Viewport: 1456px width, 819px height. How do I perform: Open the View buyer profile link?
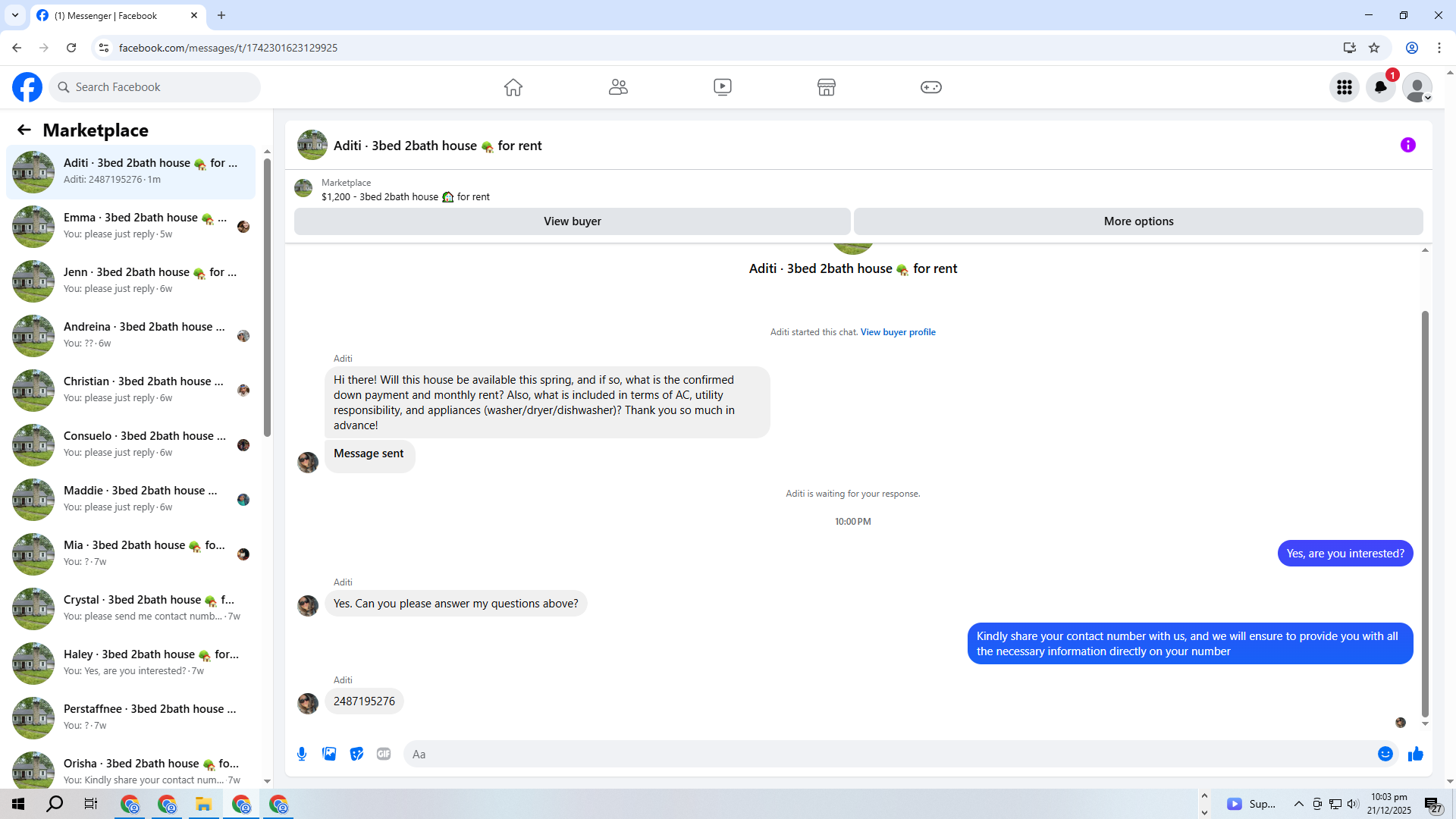[x=898, y=332]
